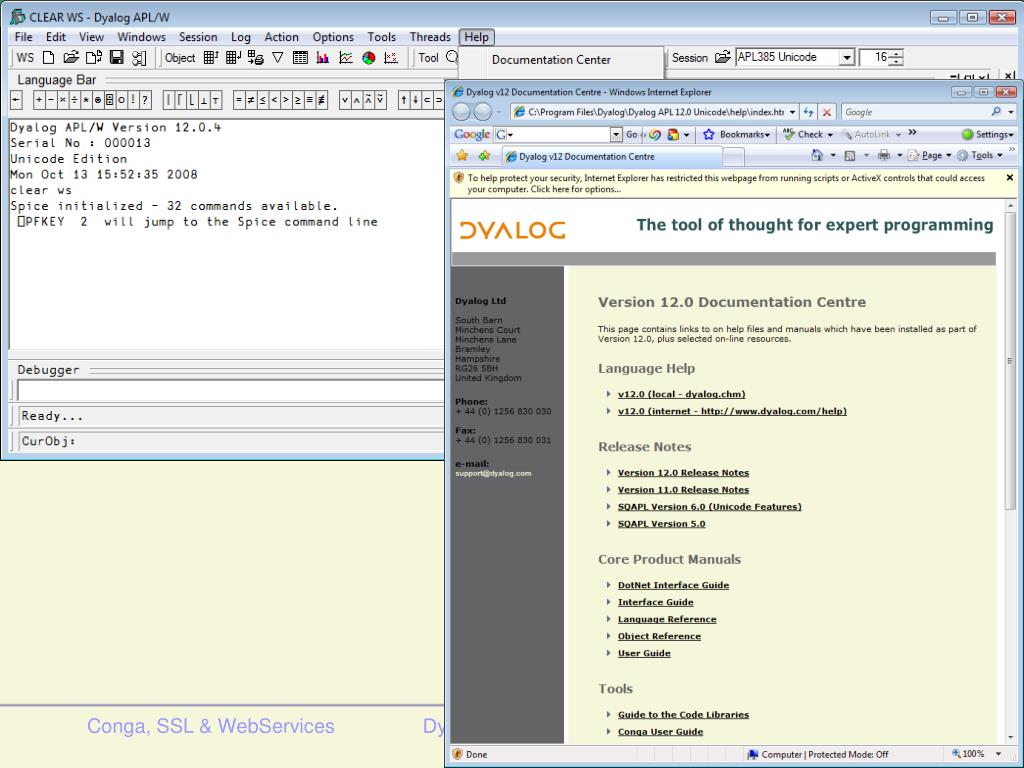Refresh the page in Internet Explorer
The image size is (1024, 768).
[x=808, y=112]
